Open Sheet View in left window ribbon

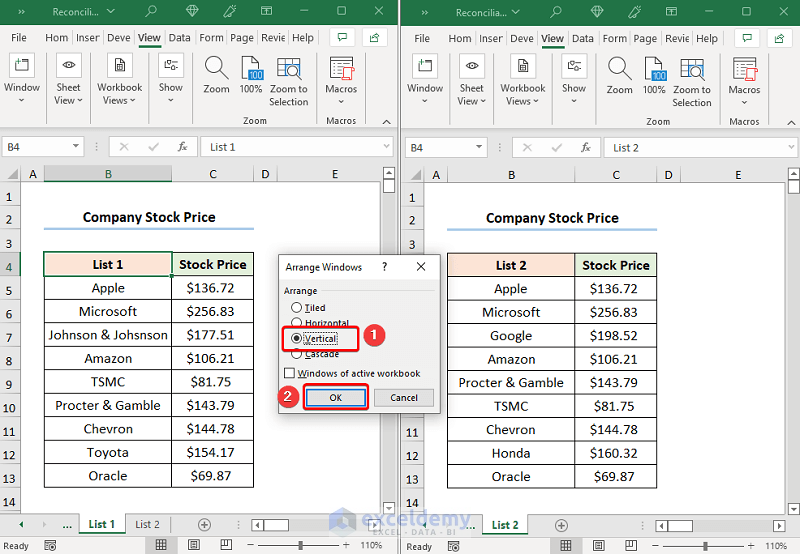coord(68,79)
